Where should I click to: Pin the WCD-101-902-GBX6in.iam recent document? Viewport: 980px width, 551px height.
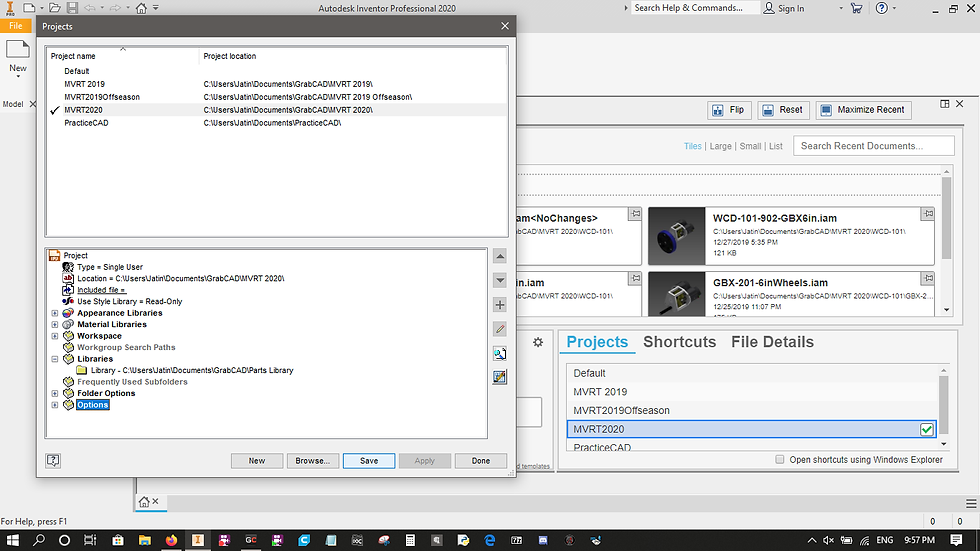pyautogui.click(x=928, y=214)
